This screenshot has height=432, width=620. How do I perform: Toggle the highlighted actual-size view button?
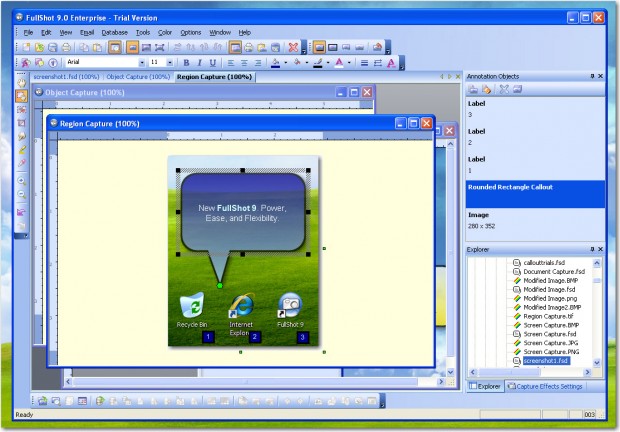(x=132, y=47)
